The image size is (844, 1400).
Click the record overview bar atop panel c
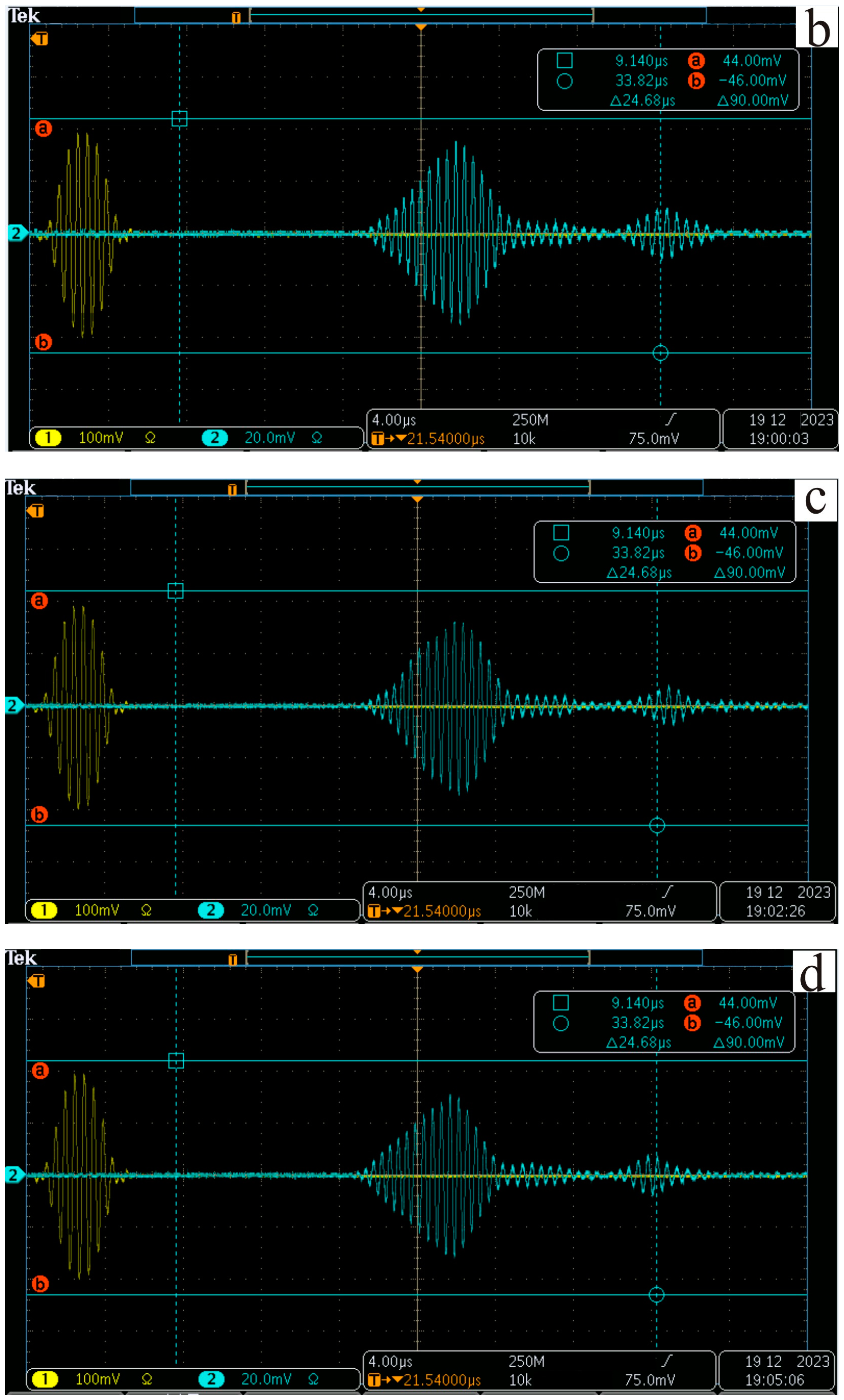(x=417, y=488)
